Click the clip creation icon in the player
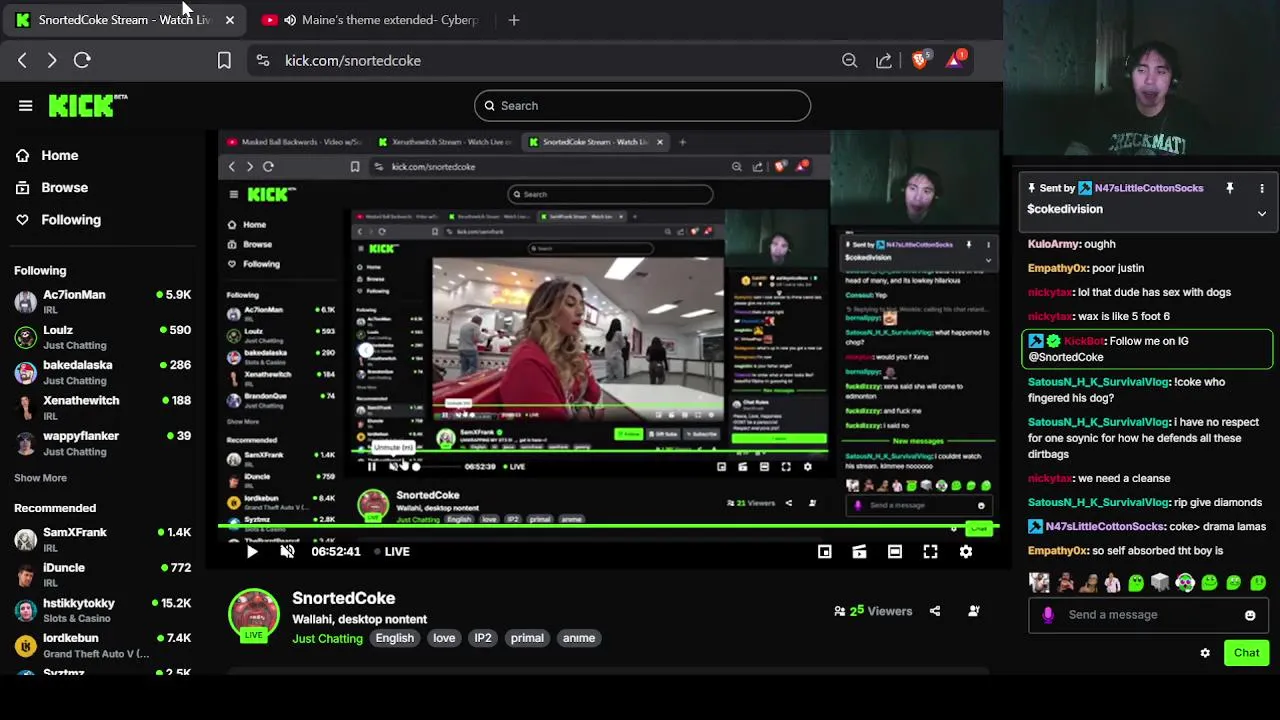Image resolution: width=1280 pixels, height=720 pixels. 859,551
